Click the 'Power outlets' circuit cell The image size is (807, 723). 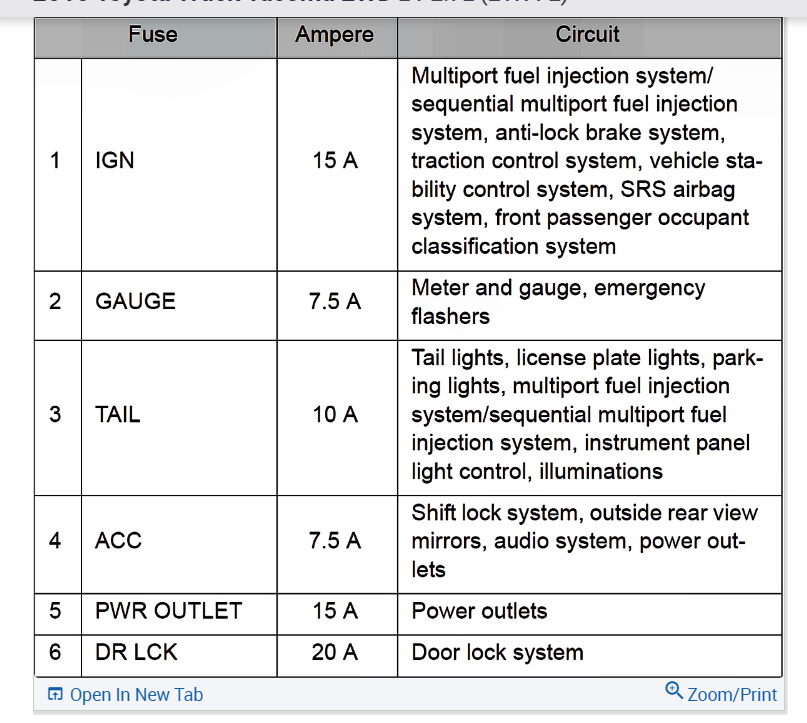(x=479, y=611)
